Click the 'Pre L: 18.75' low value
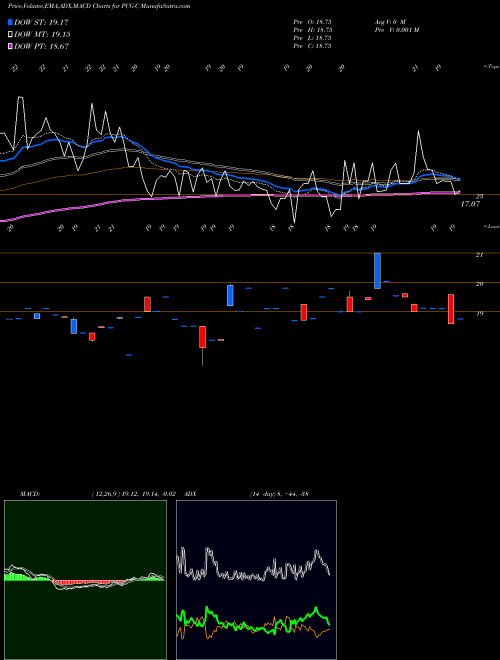The height and width of the screenshot is (660, 500). tap(313, 38)
